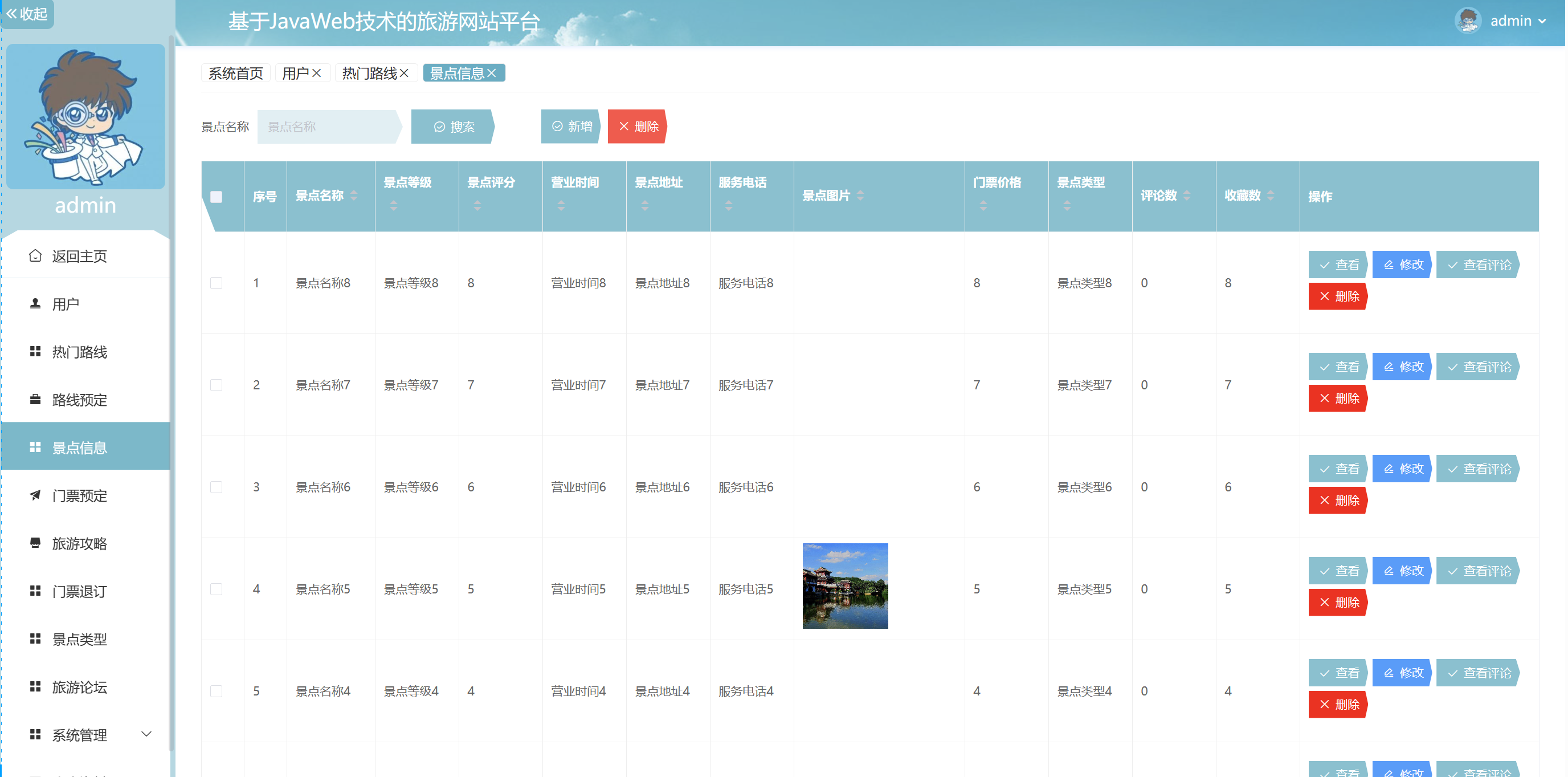Click the paper plane icon beside 门票预定

[x=35, y=495]
